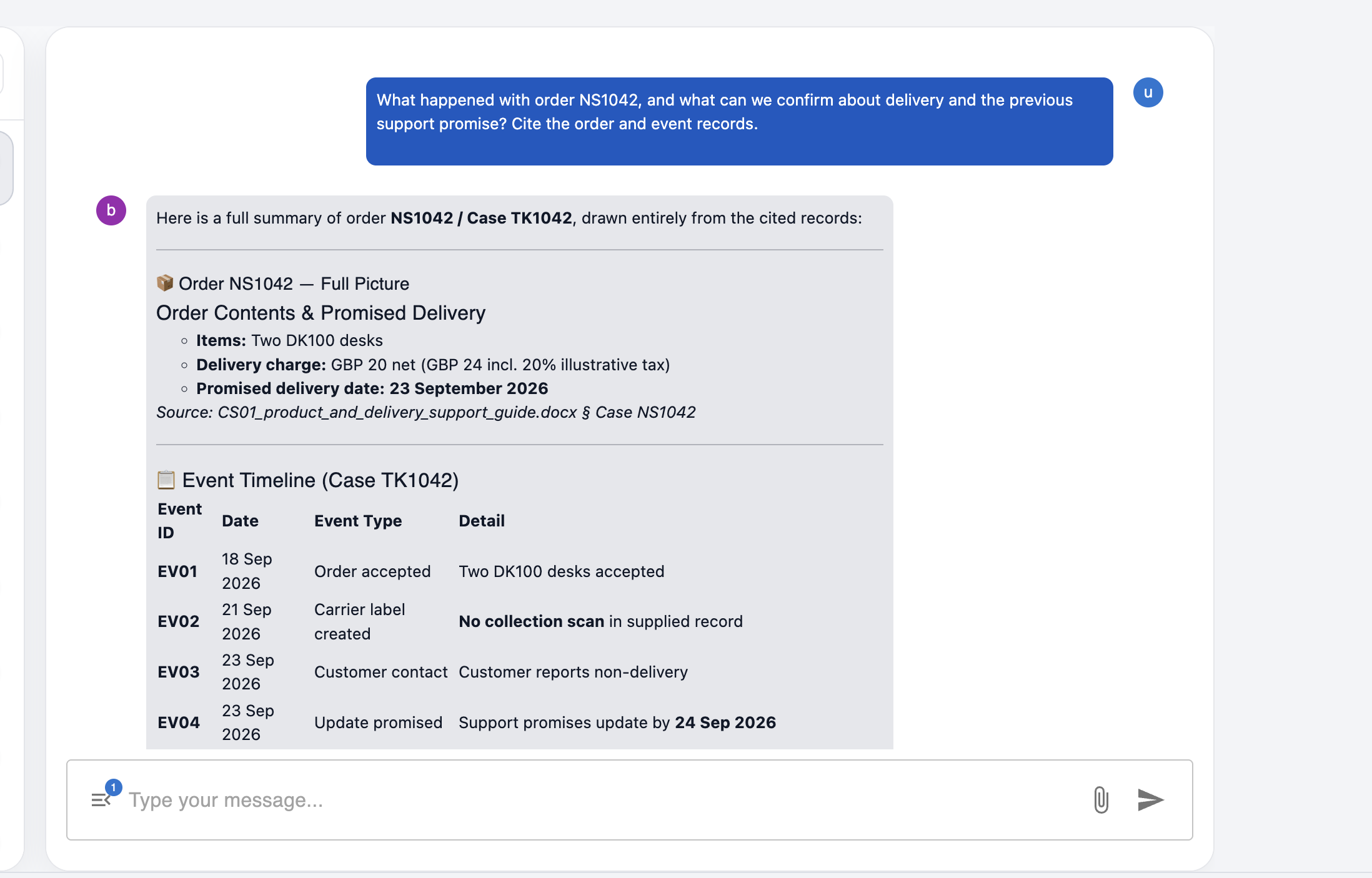Screen dimensions: 1372x878
Task: Click the user question message bubble
Action: coord(740,121)
